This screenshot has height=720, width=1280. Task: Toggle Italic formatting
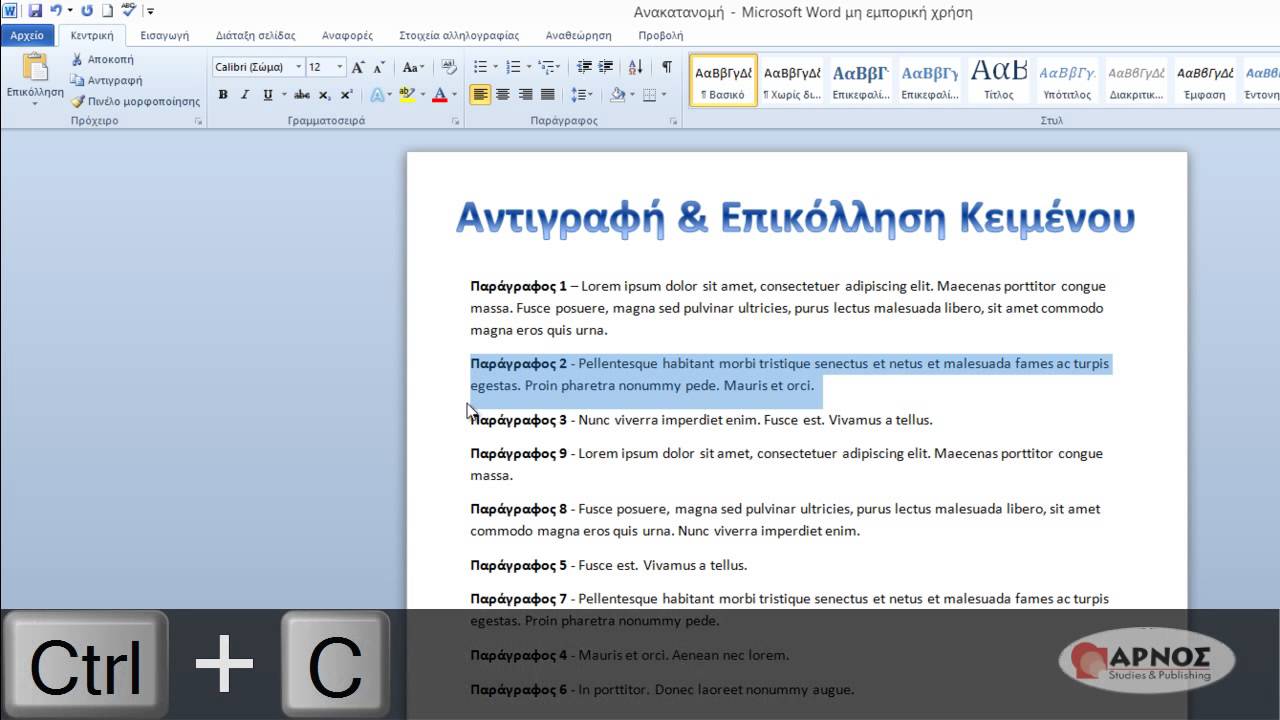coord(245,95)
